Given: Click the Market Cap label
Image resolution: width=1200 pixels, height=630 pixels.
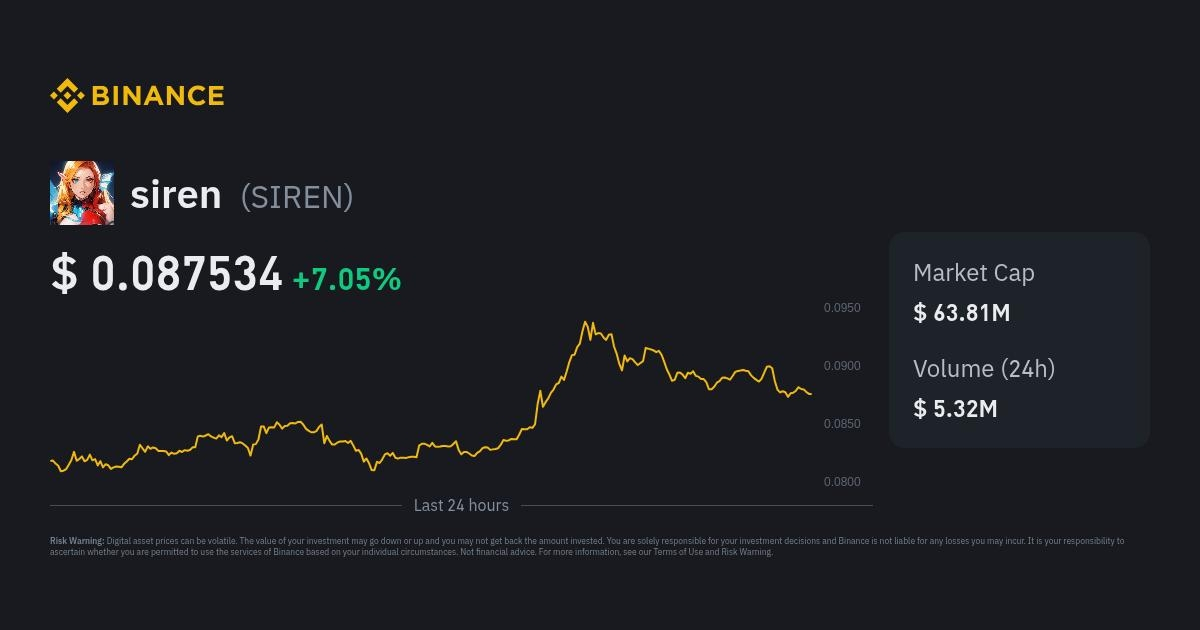Looking at the screenshot, I should 974,273.
